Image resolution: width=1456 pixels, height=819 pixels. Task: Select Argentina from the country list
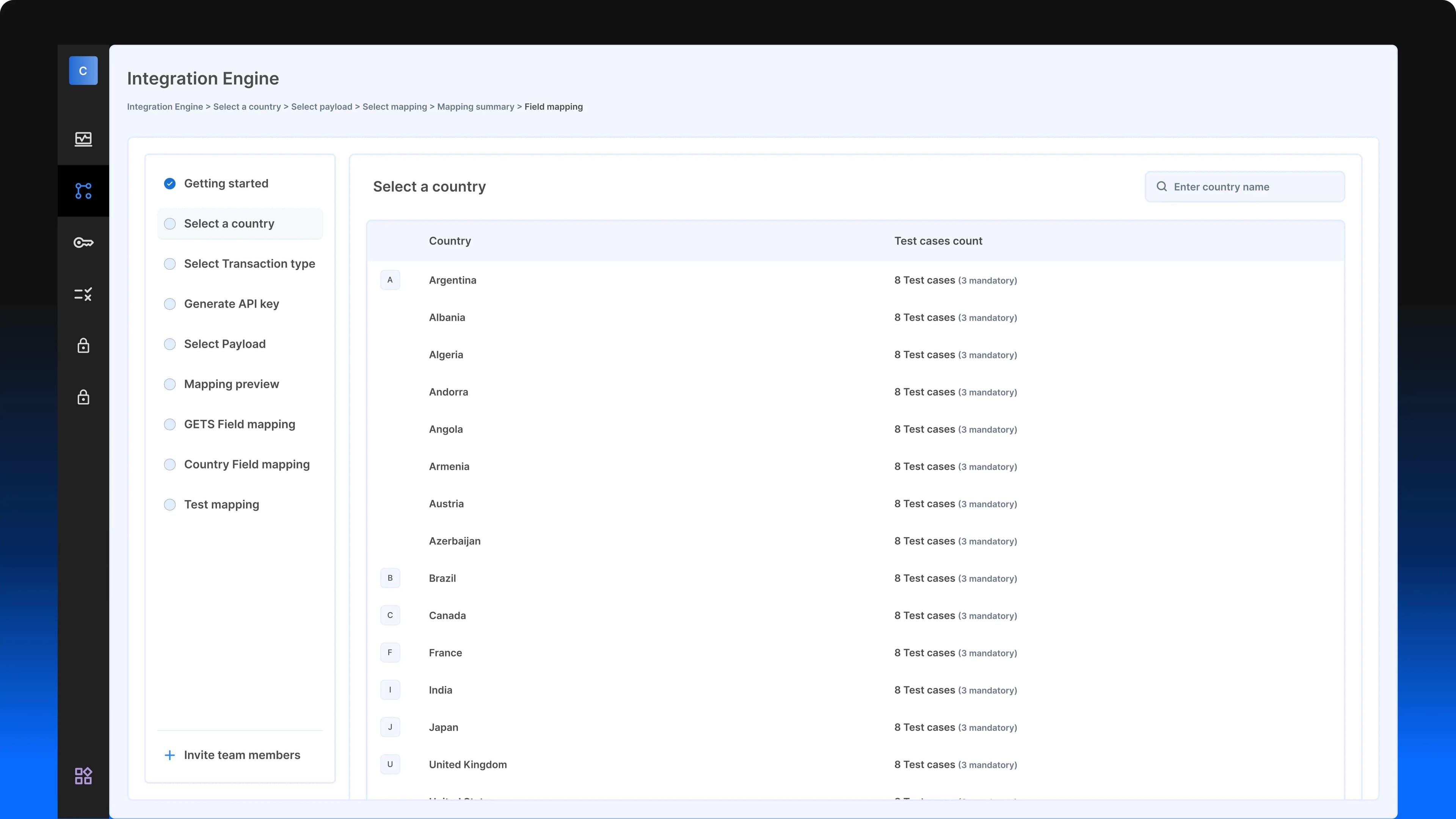click(x=452, y=280)
